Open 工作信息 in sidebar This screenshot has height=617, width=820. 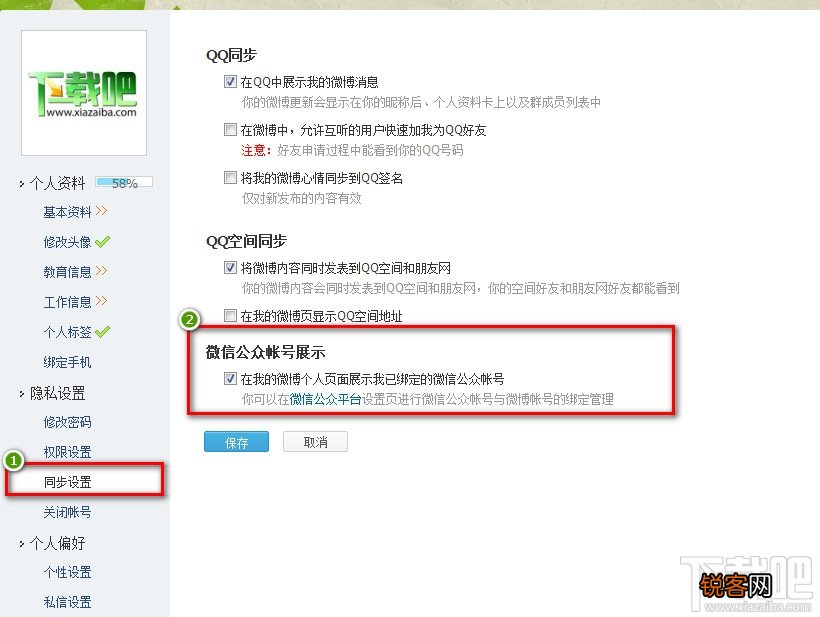tap(67, 302)
